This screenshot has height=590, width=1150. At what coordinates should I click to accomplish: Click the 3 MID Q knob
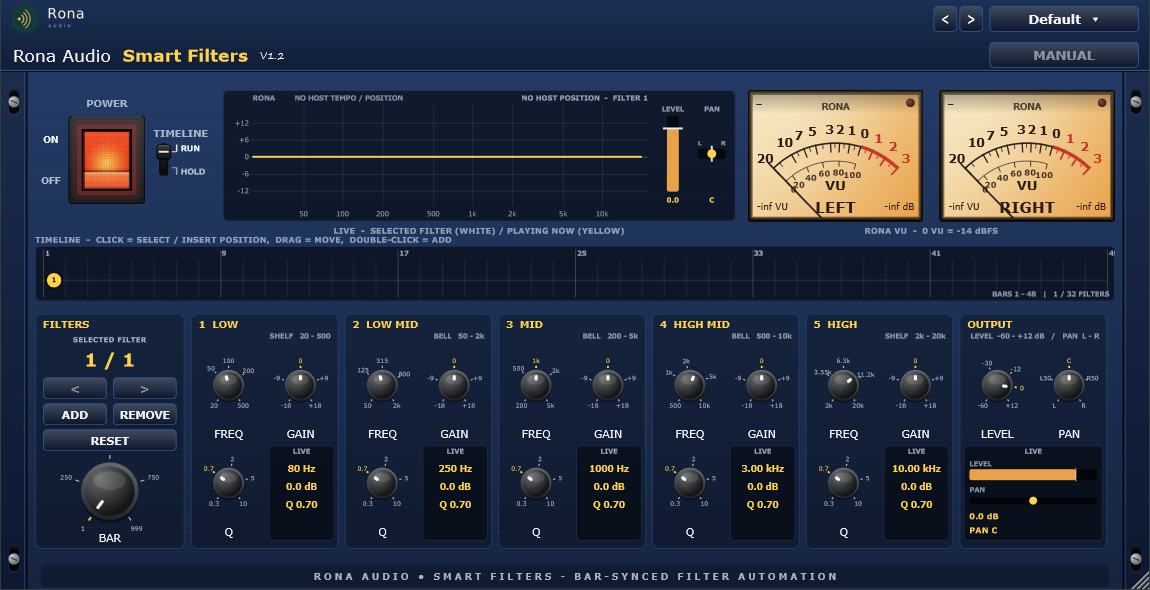coord(536,484)
